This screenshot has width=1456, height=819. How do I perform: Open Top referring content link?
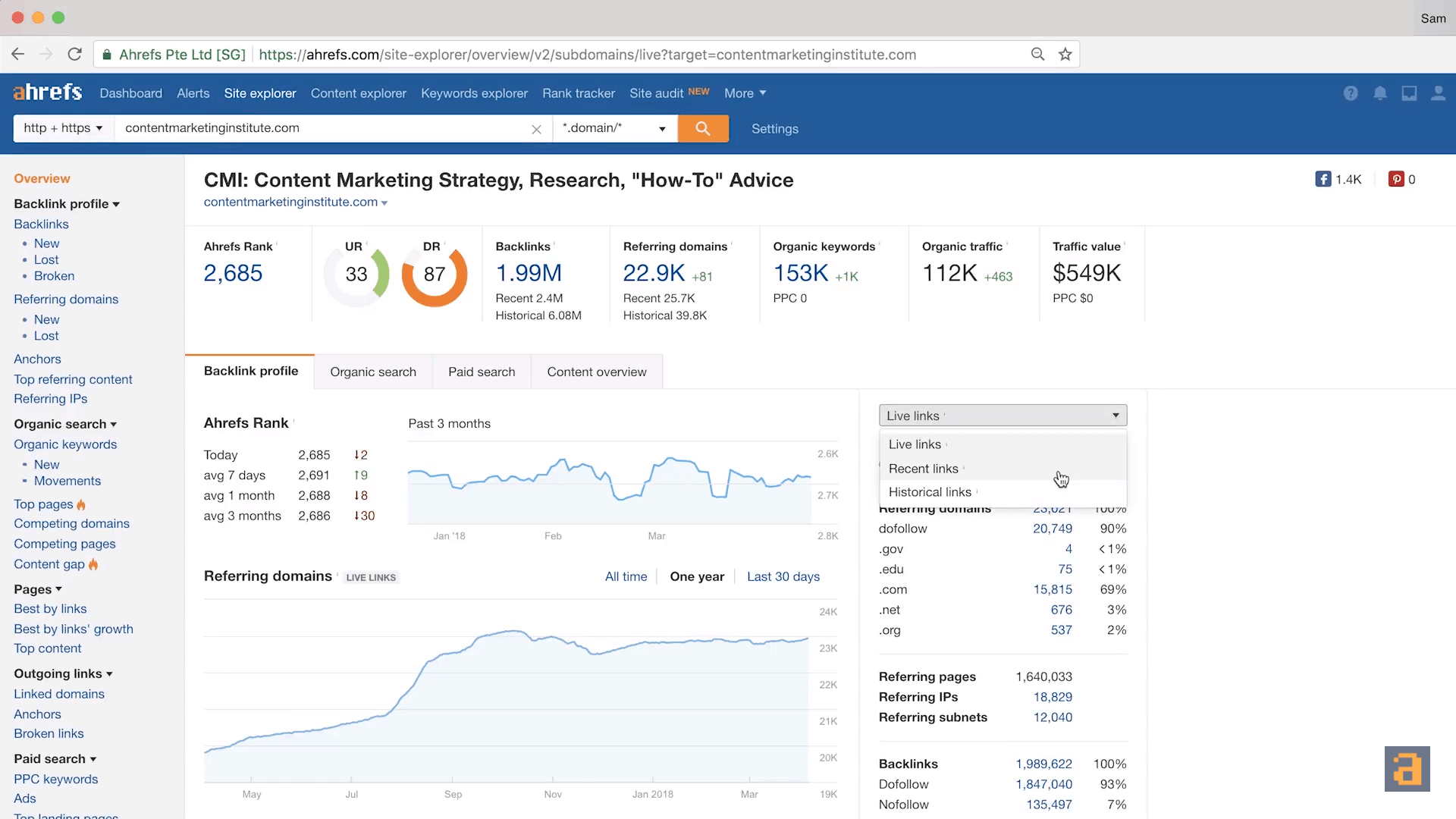73,379
